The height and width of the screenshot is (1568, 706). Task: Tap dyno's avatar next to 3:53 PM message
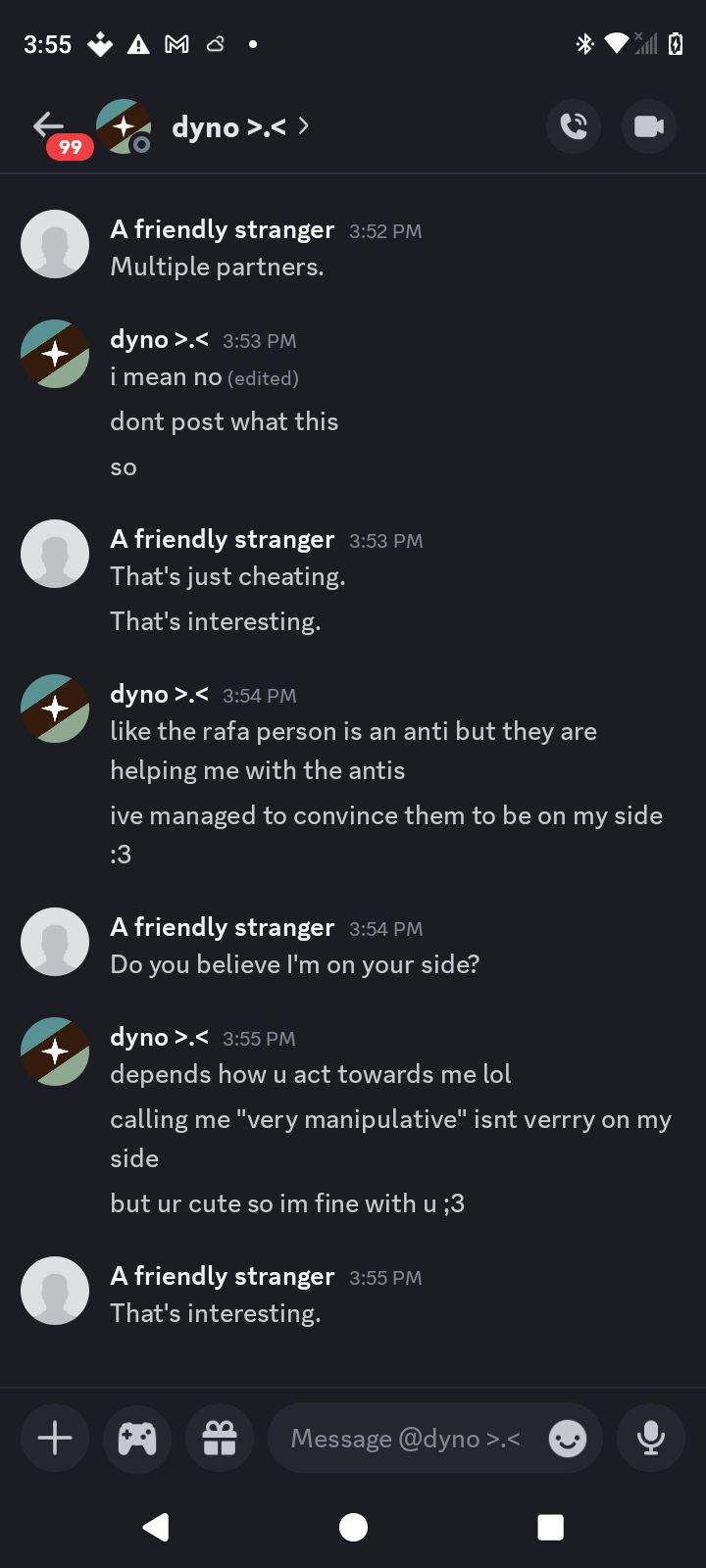click(55, 354)
